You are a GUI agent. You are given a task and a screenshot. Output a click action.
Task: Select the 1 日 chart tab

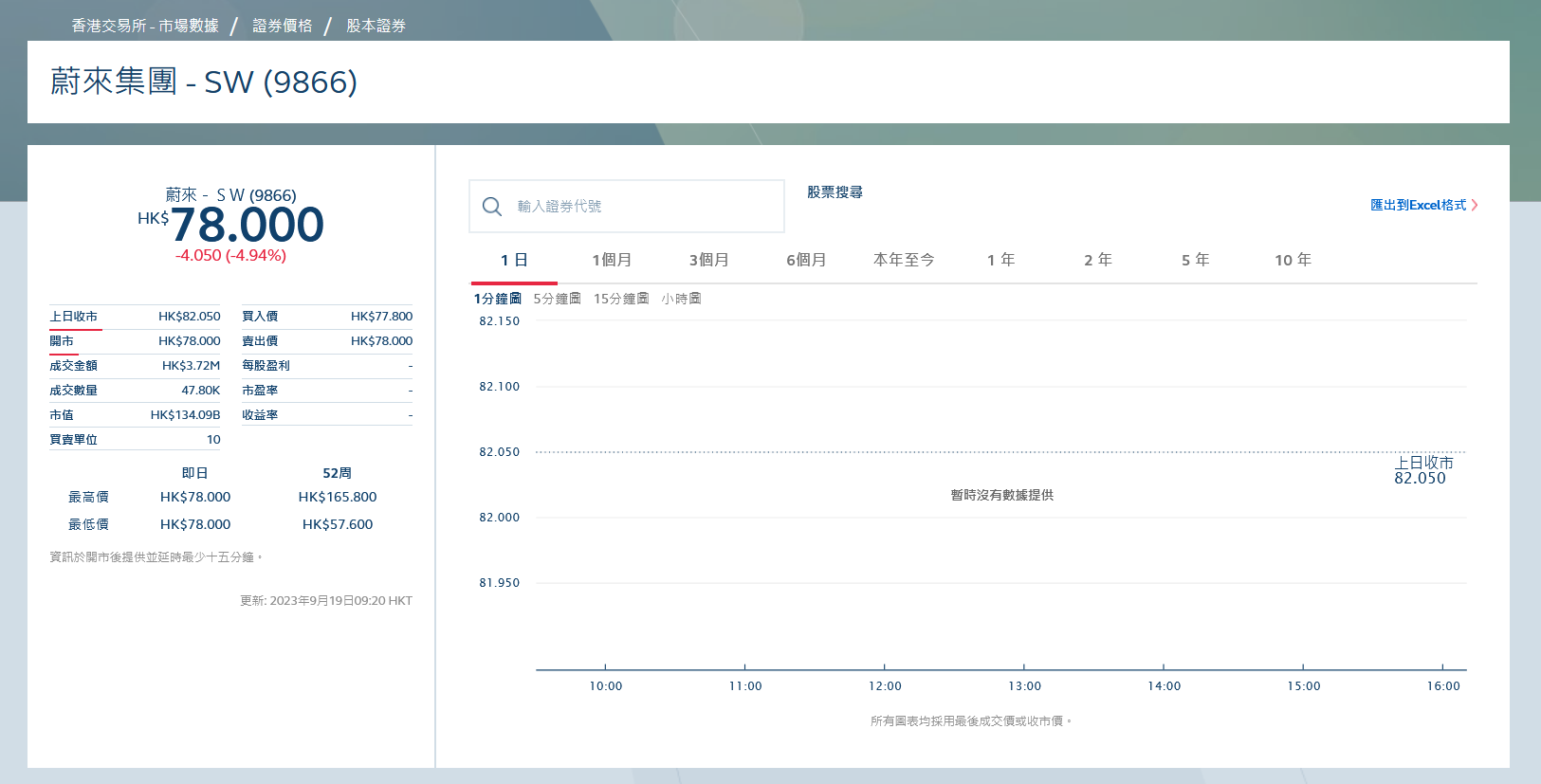coord(514,260)
